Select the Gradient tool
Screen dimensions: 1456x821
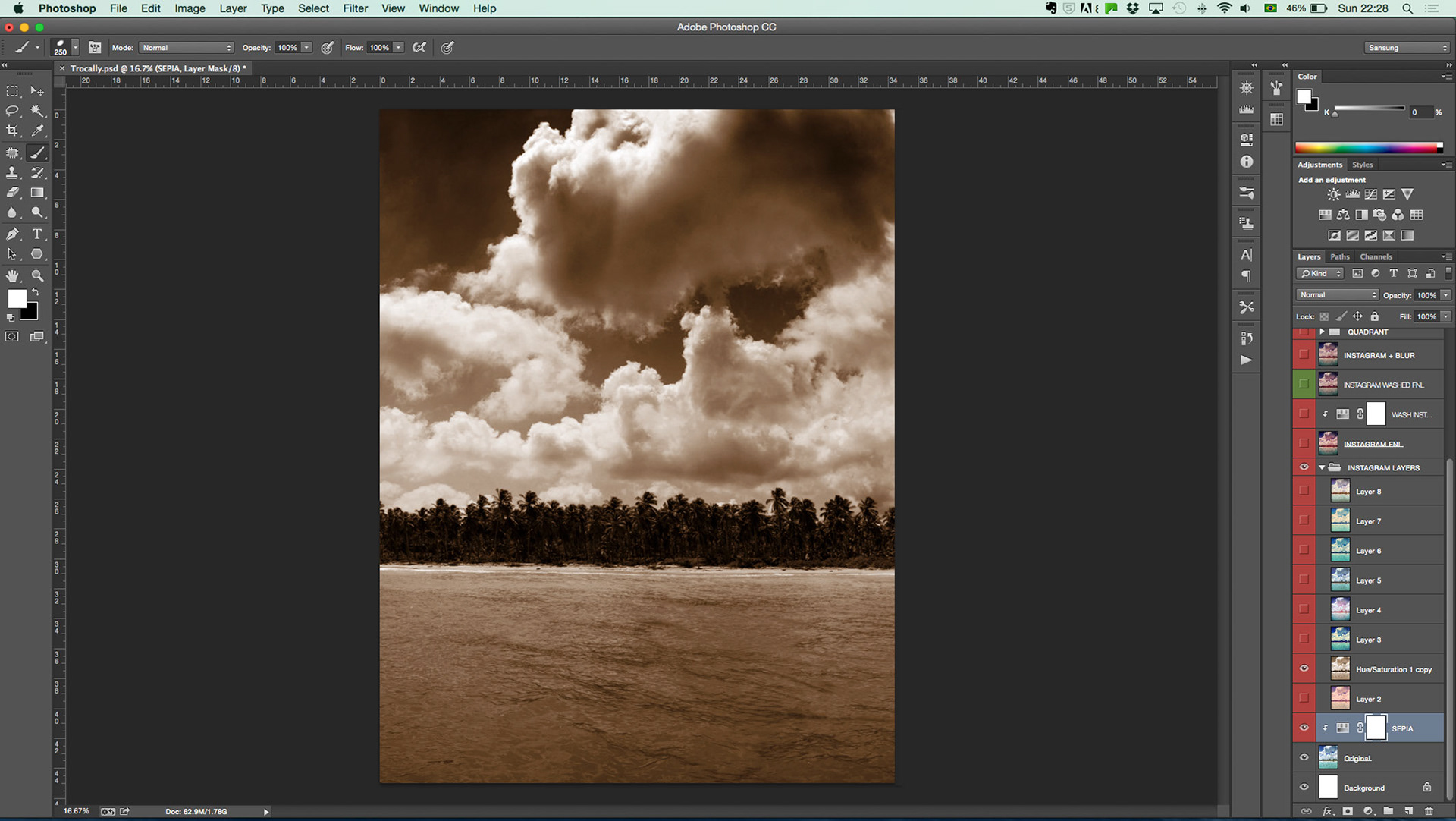click(36, 193)
